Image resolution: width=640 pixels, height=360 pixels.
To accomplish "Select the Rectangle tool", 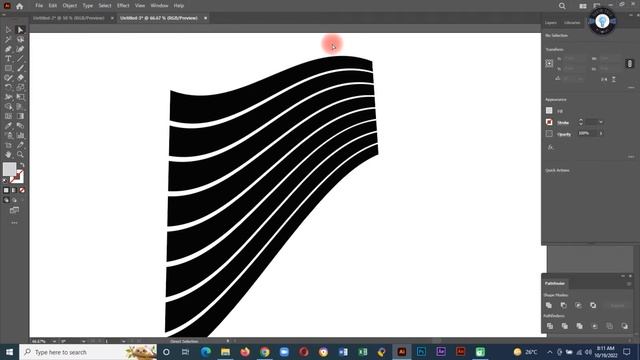I will pos(8,68).
